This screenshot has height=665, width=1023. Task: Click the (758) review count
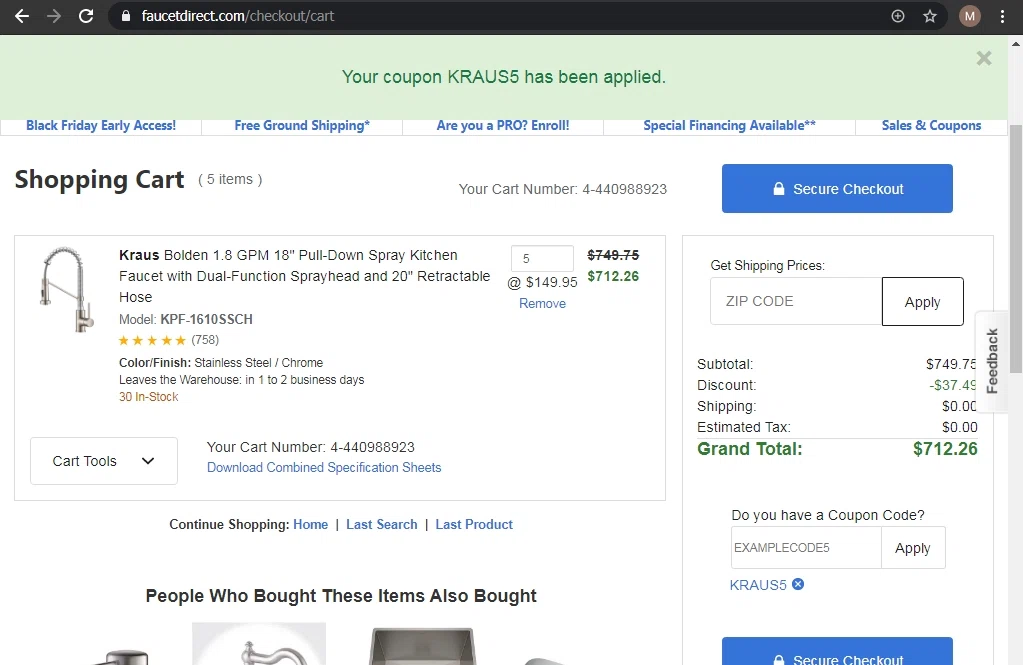click(205, 340)
